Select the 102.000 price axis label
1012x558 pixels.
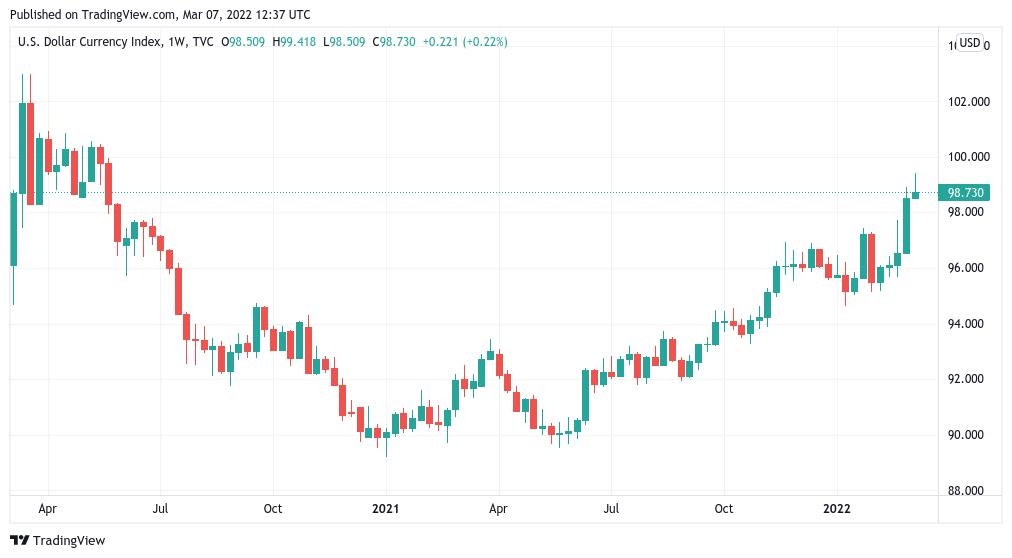968,102
